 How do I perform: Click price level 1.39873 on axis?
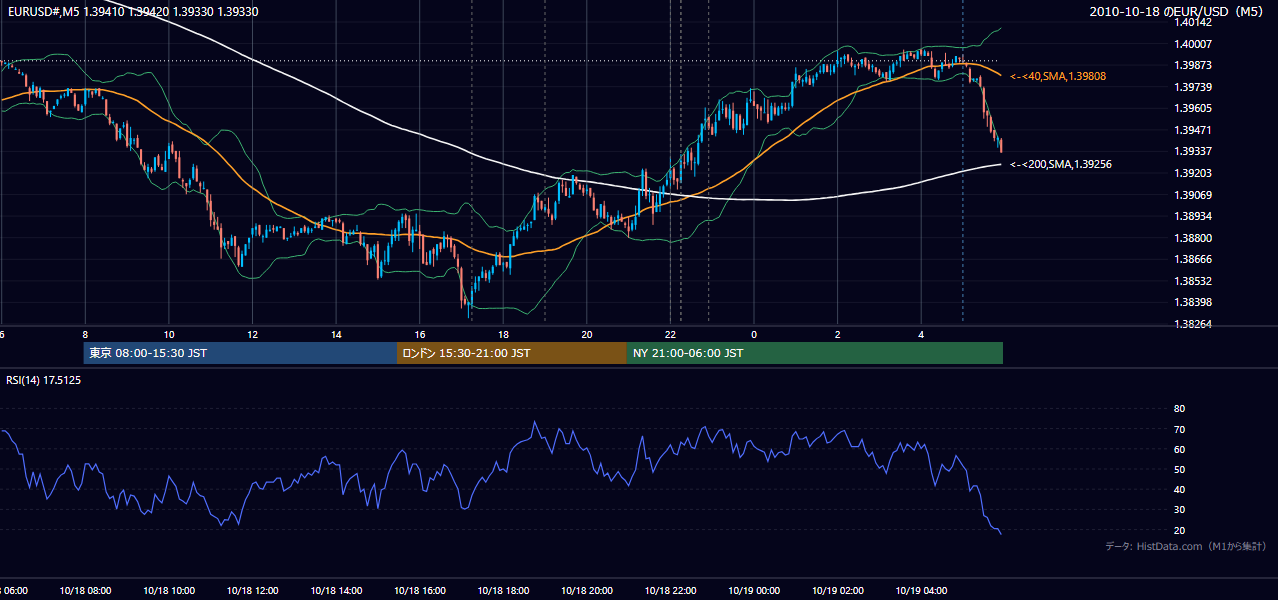[1194, 65]
